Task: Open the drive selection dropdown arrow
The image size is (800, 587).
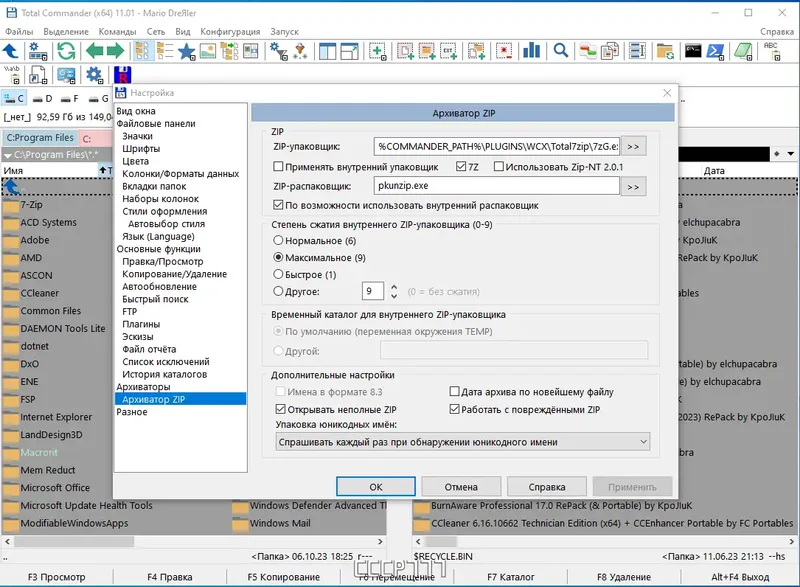Action: 790,153
